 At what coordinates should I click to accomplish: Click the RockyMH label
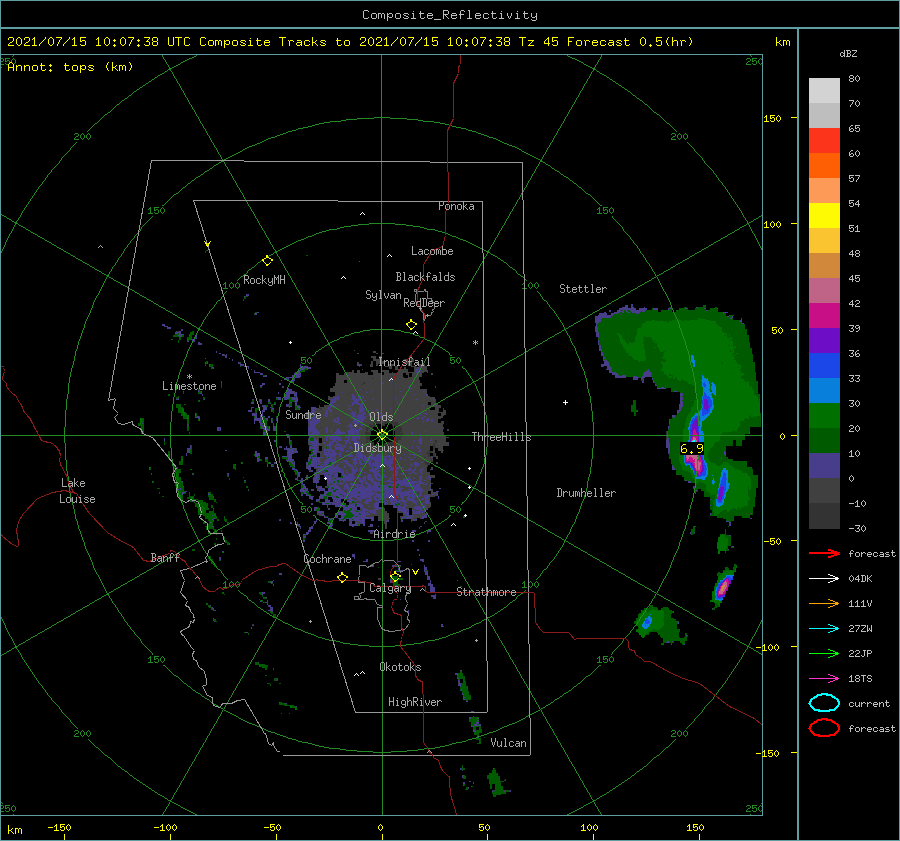tap(264, 280)
